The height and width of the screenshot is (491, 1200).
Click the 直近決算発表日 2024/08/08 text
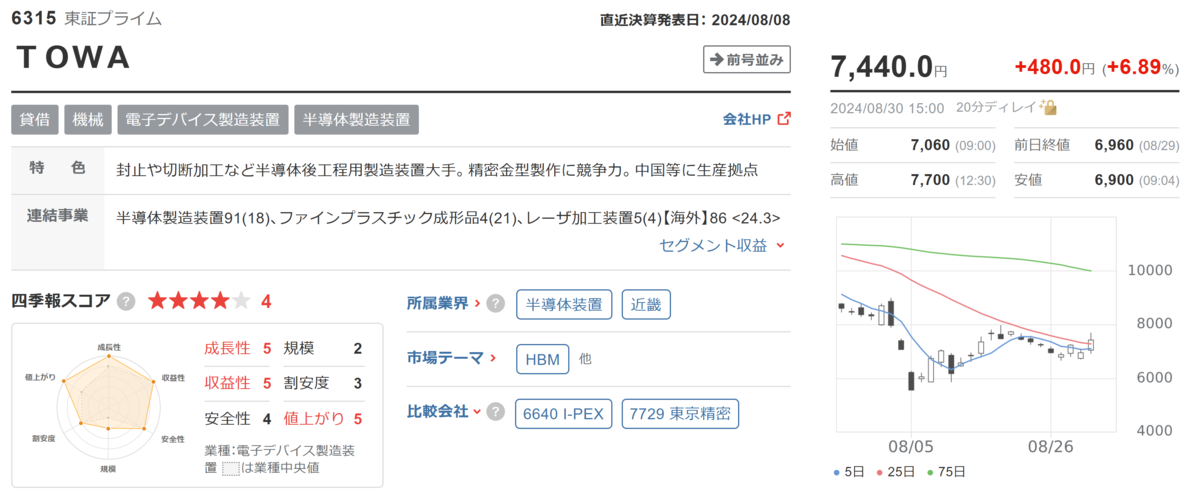pyautogui.click(x=696, y=19)
